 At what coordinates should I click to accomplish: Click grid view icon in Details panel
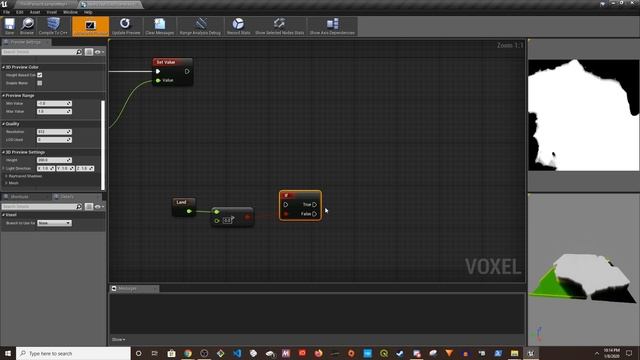pos(89,207)
